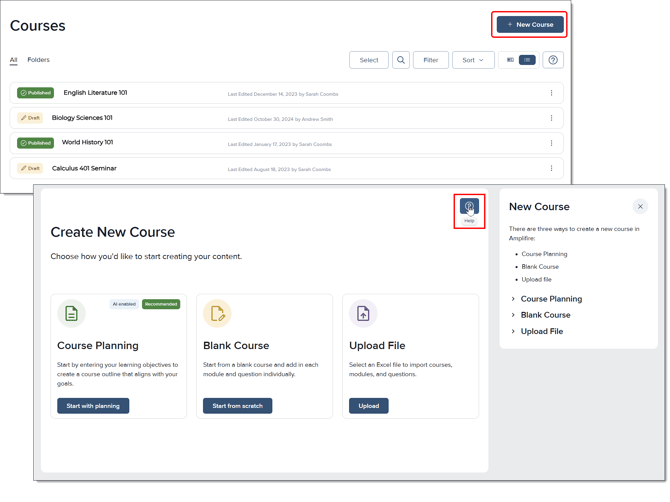The width and height of the screenshot is (670, 502).
Task: Click the AI enabled tag
Action: tap(124, 304)
